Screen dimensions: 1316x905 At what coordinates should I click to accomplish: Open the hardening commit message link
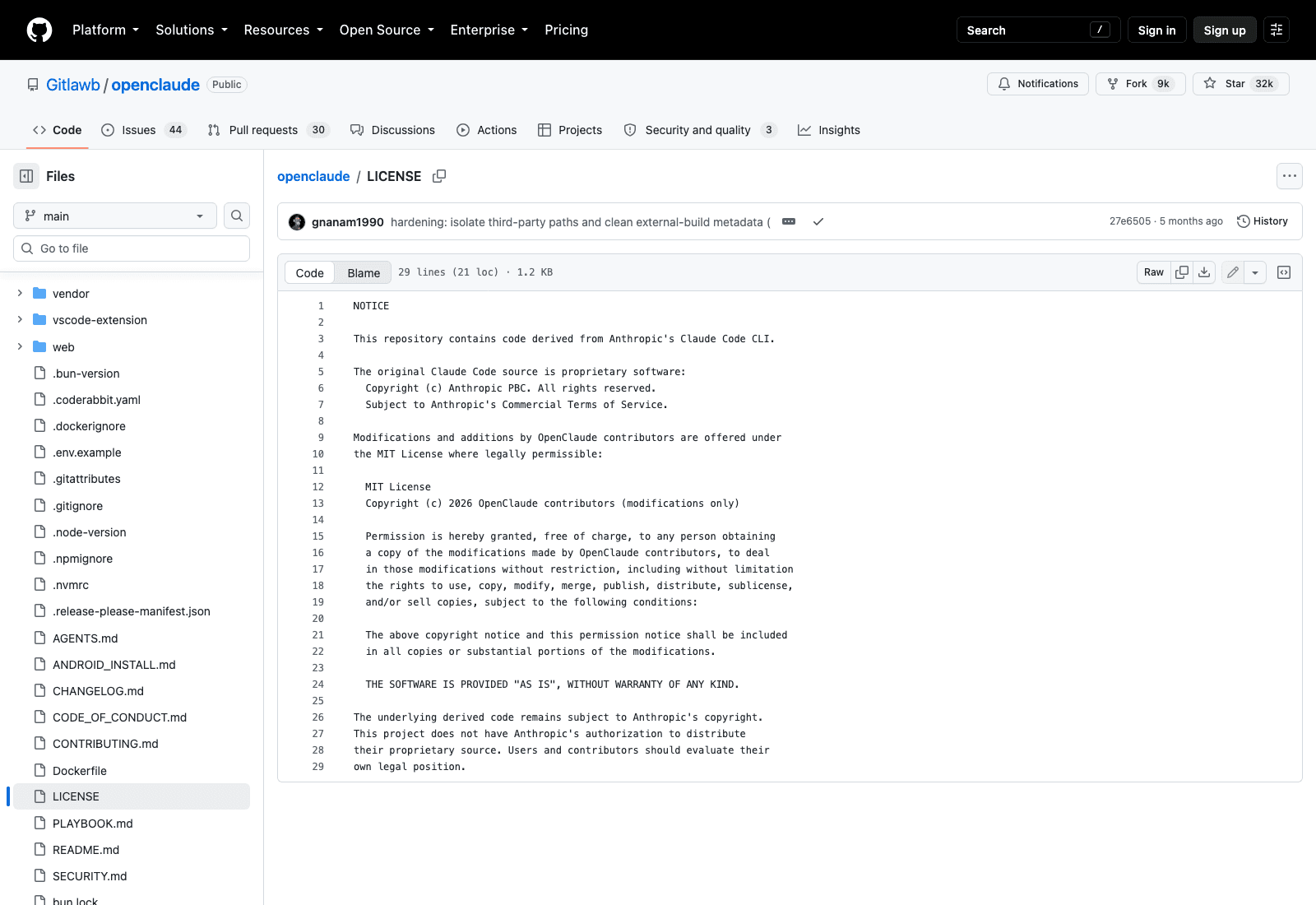581,222
